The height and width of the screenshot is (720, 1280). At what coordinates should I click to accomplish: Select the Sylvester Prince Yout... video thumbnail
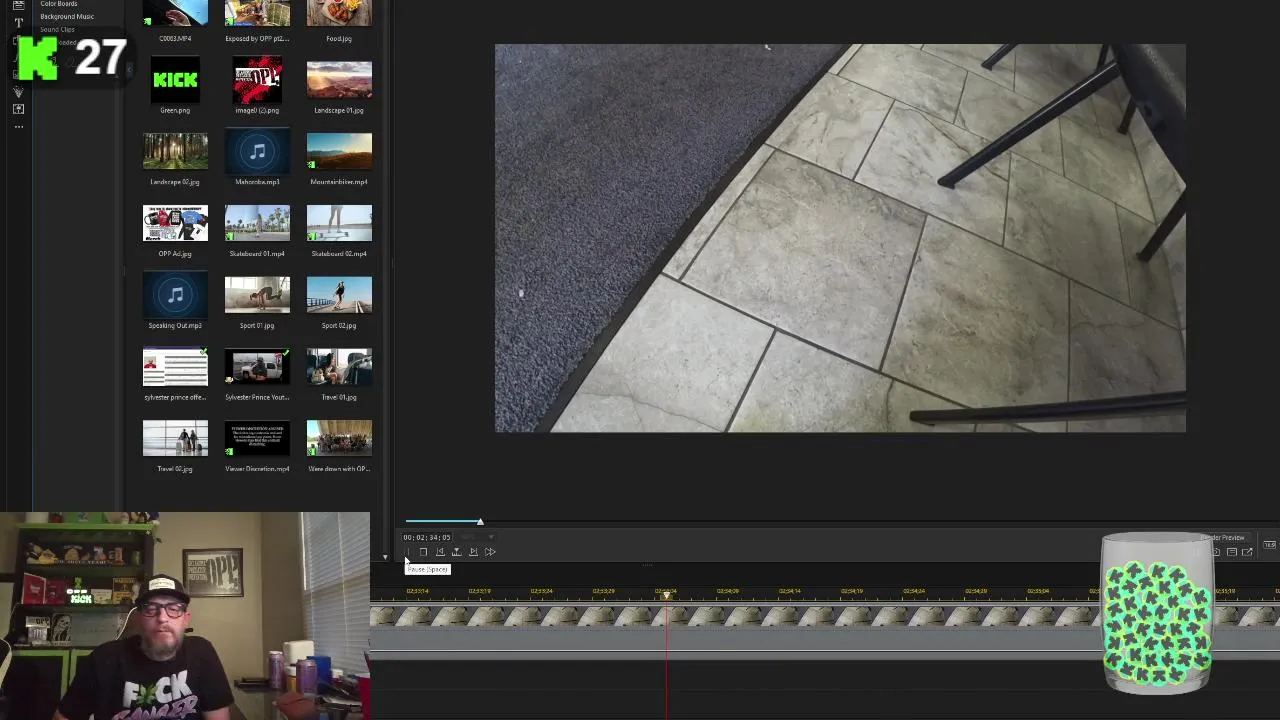click(x=257, y=367)
